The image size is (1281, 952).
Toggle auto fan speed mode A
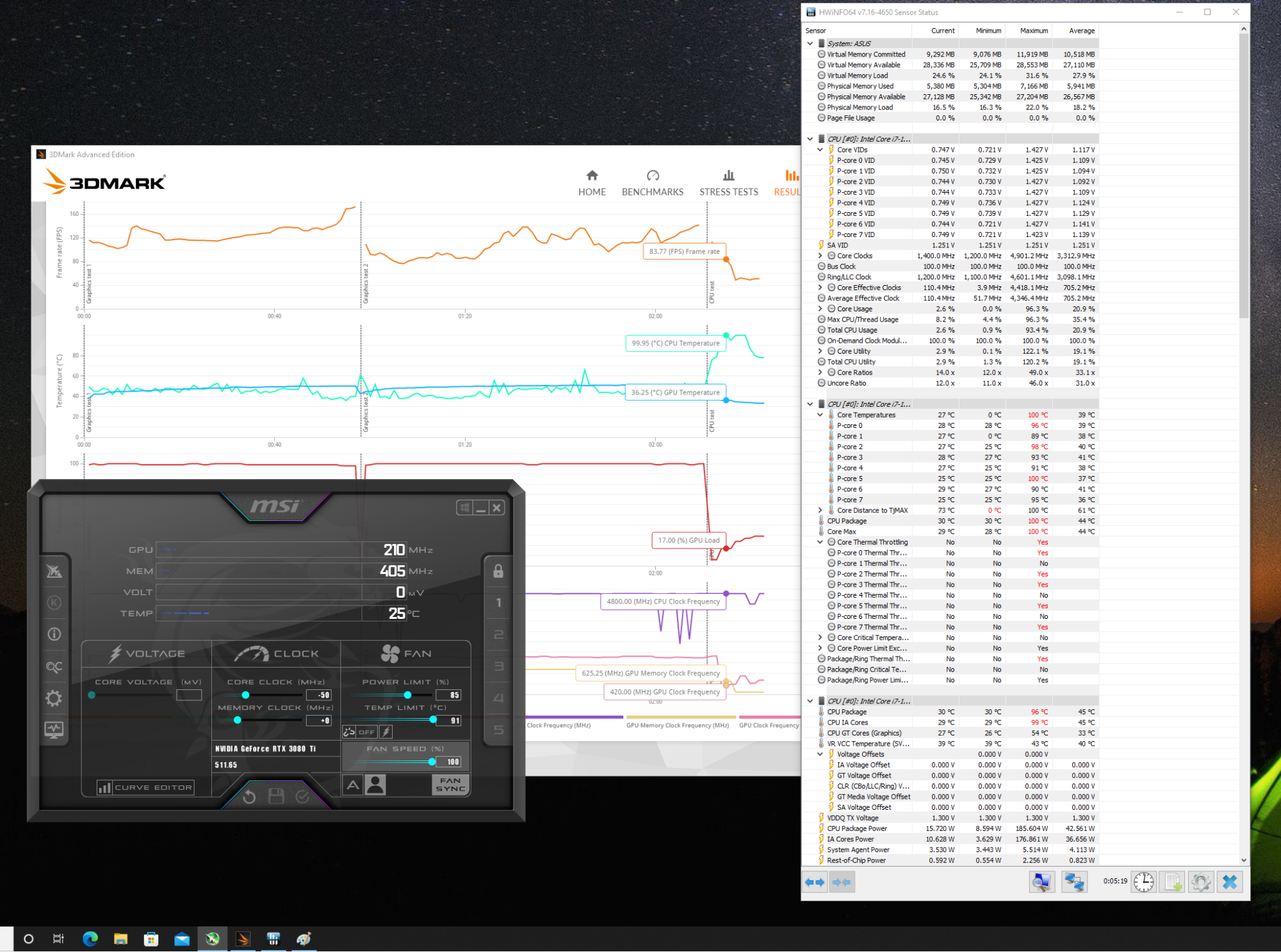click(x=353, y=784)
